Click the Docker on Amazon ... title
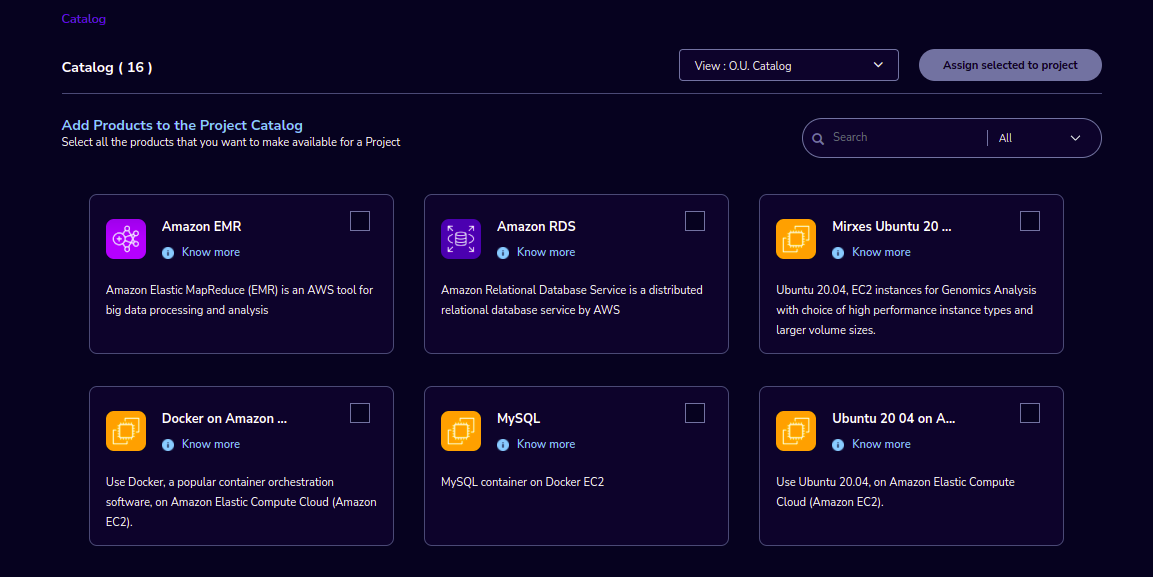 (x=224, y=418)
